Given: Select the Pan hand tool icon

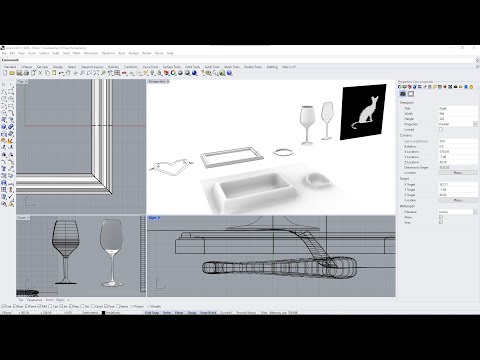Looking at the screenshot, I should [x=68, y=73].
